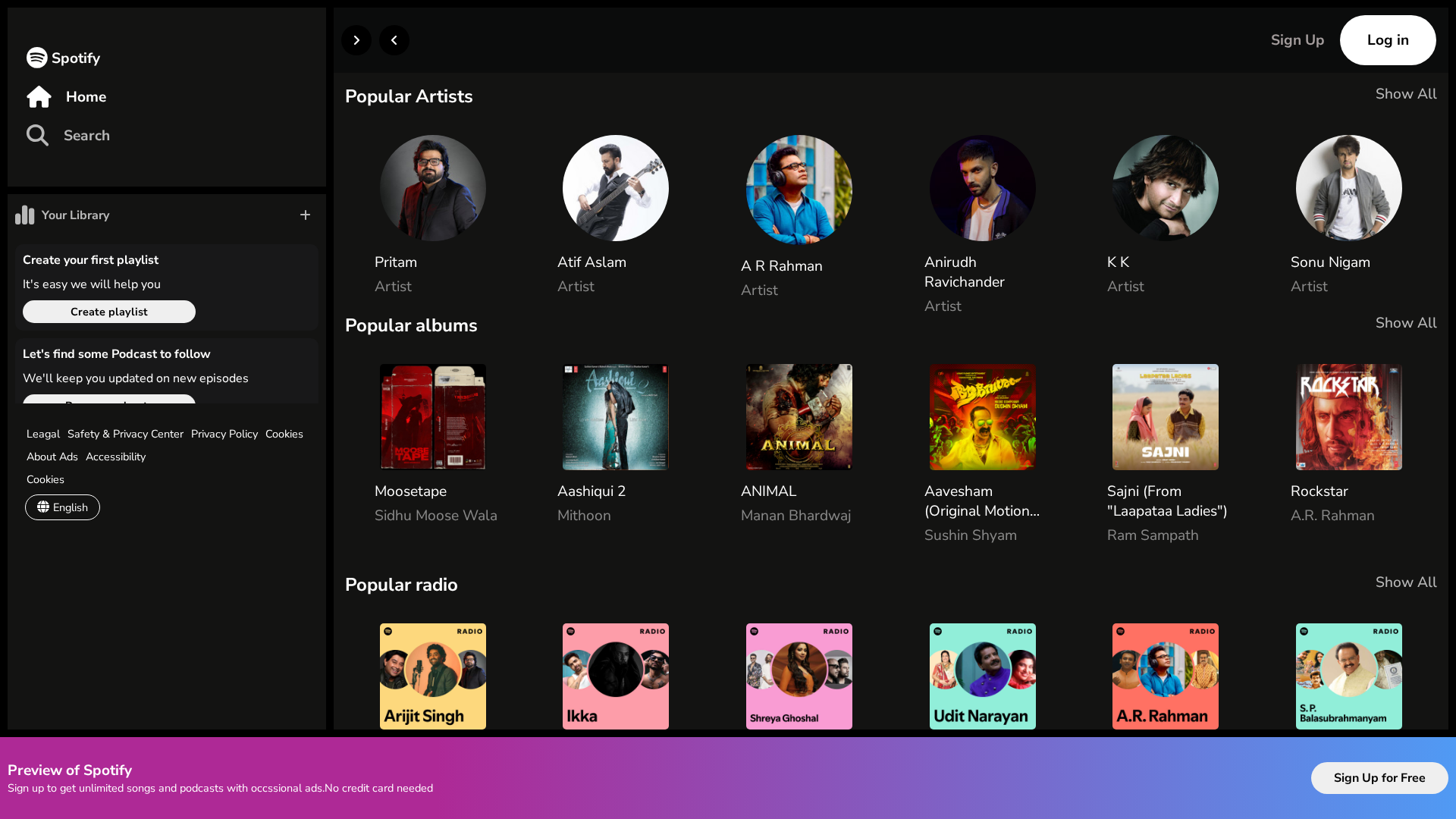Open the Leagal footer link
The height and width of the screenshot is (819, 1456).
click(x=43, y=434)
